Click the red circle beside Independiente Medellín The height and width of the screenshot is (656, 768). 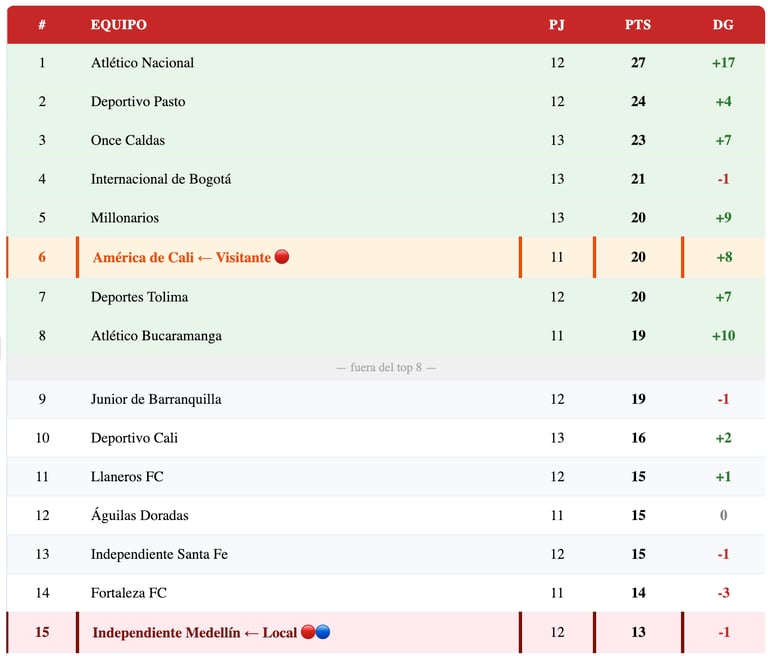coord(308,632)
